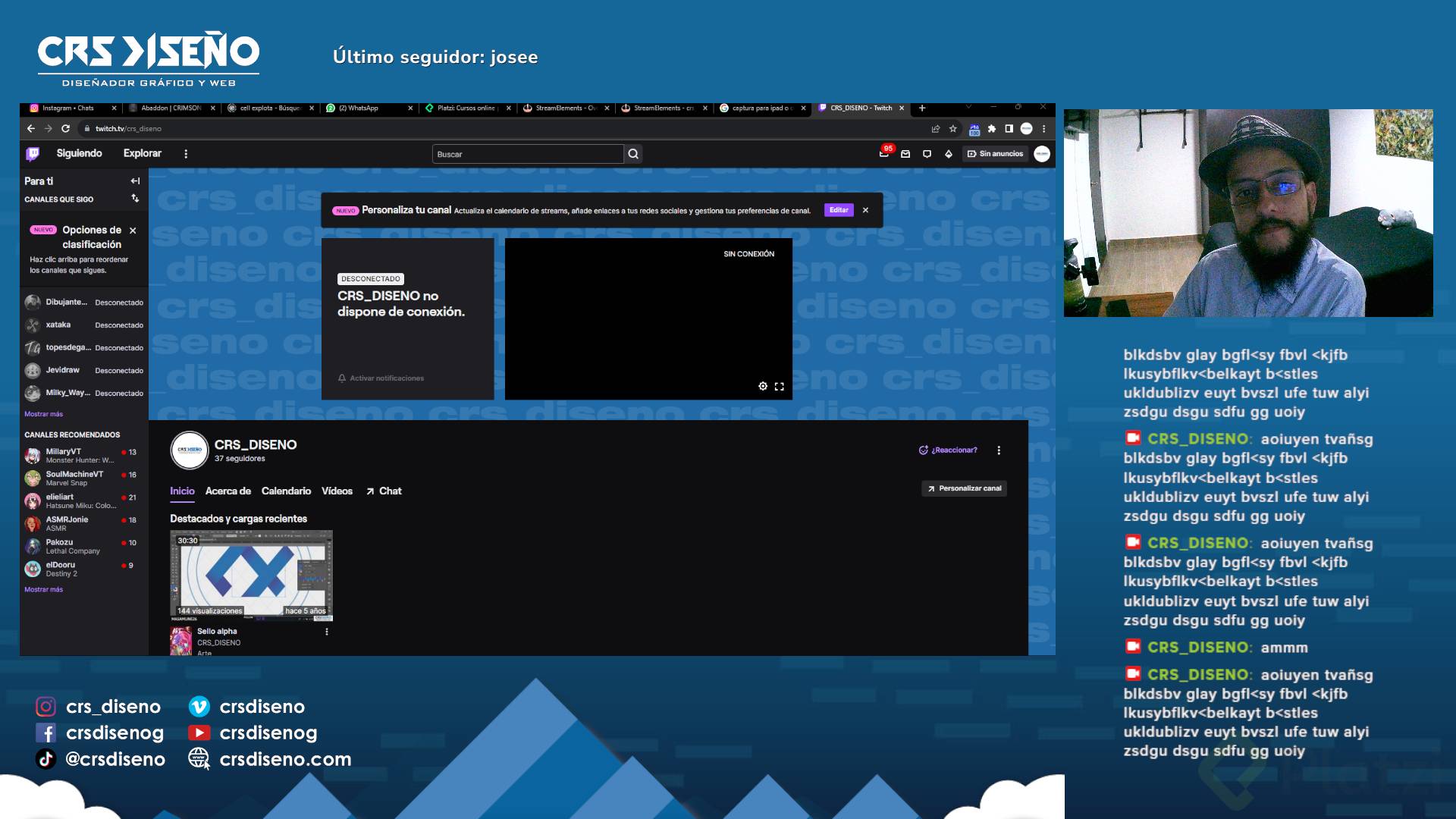Click the Twitch logo home icon
This screenshot has height=819, width=1456.
coord(33,154)
